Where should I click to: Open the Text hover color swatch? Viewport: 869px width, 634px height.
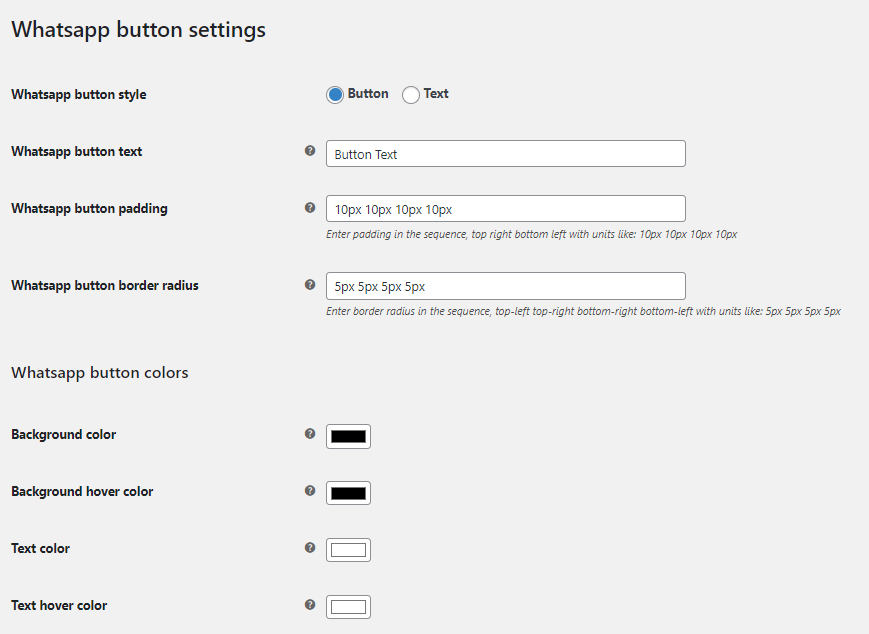pyautogui.click(x=348, y=607)
